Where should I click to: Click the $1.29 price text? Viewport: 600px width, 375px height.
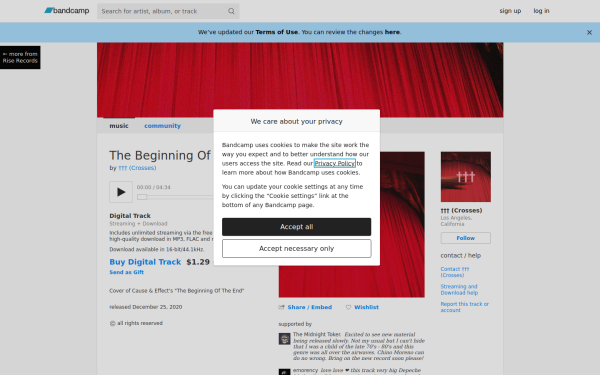pos(198,262)
